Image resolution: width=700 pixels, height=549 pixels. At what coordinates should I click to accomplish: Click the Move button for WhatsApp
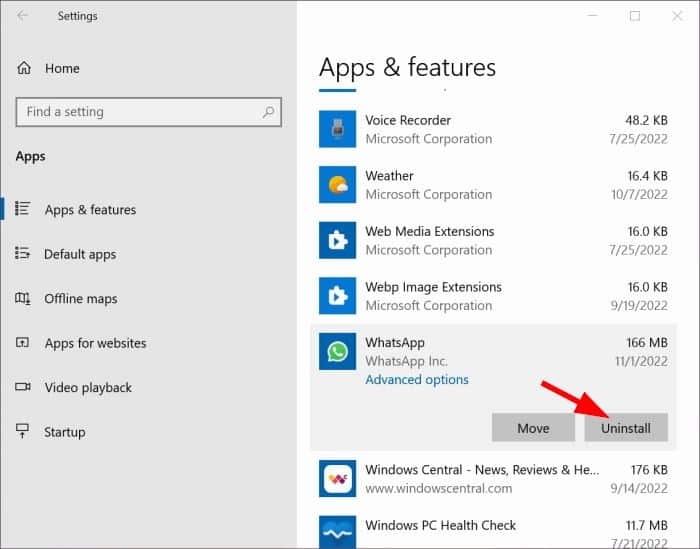tap(533, 428)
